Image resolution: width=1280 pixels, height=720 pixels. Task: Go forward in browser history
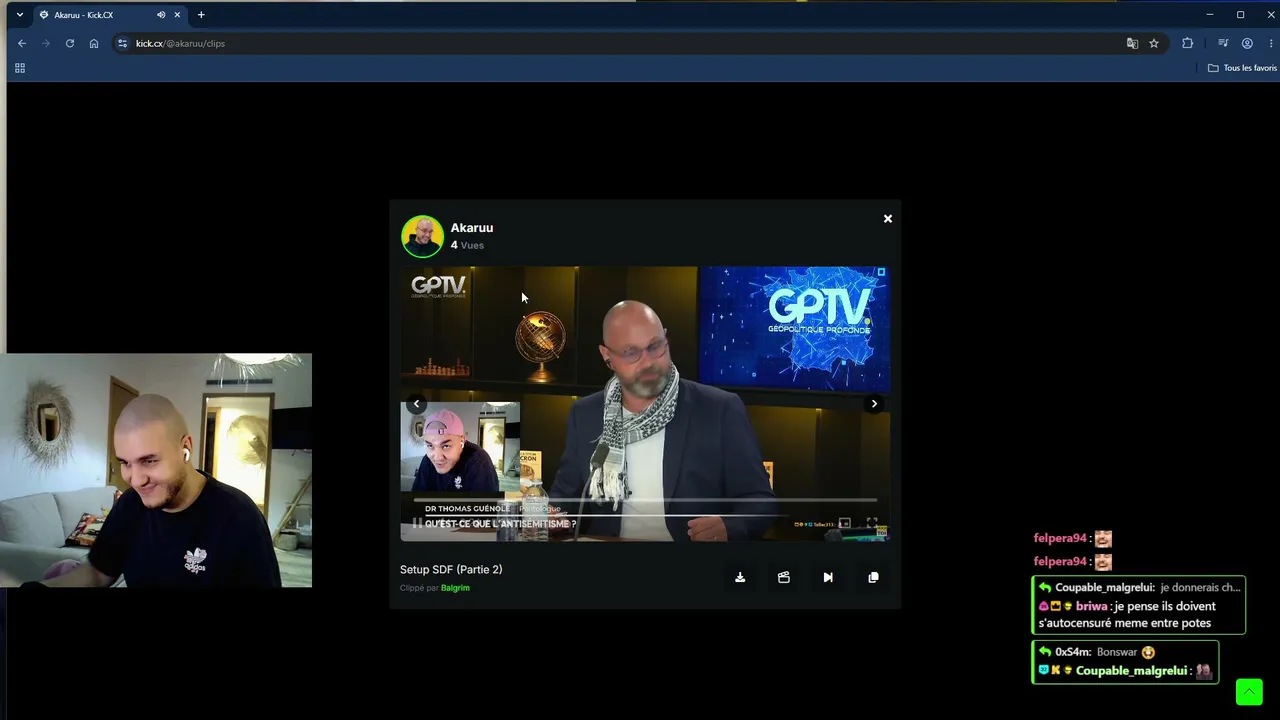(46, 43)
